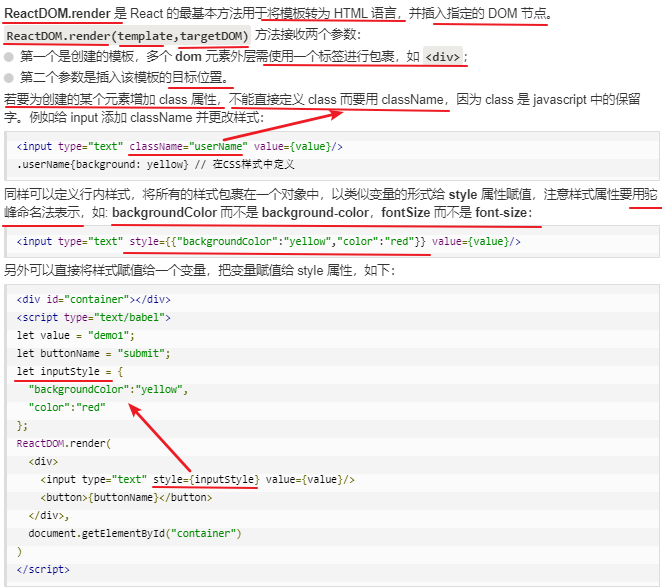Click the first bullet about 创建的模板

(x=244, y=57)
